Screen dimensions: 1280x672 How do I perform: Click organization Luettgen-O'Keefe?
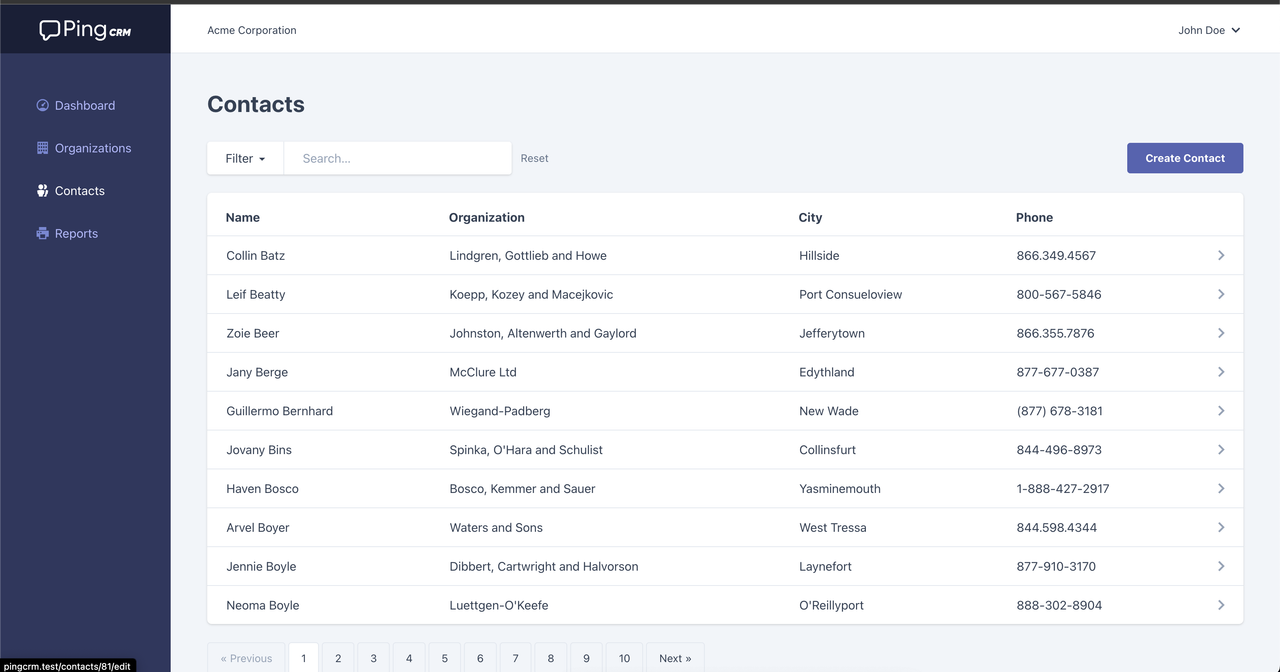pos(499,606)
